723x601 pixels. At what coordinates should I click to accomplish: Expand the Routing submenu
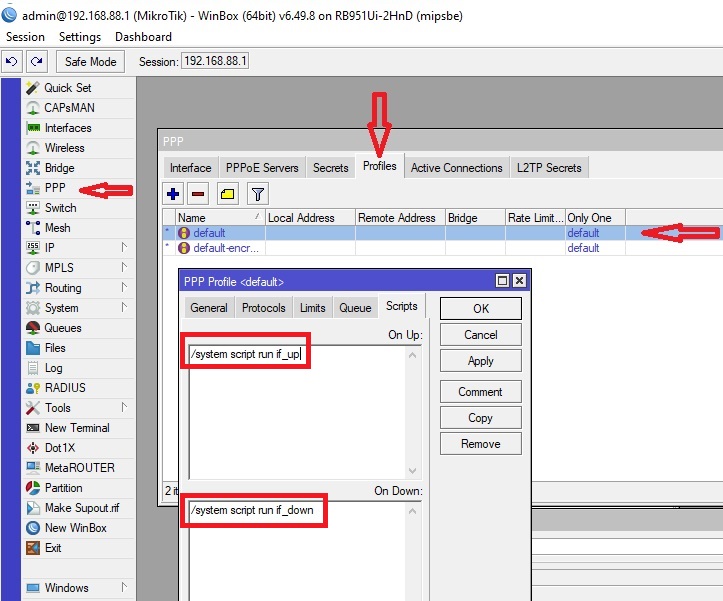(x=63, y=288)
